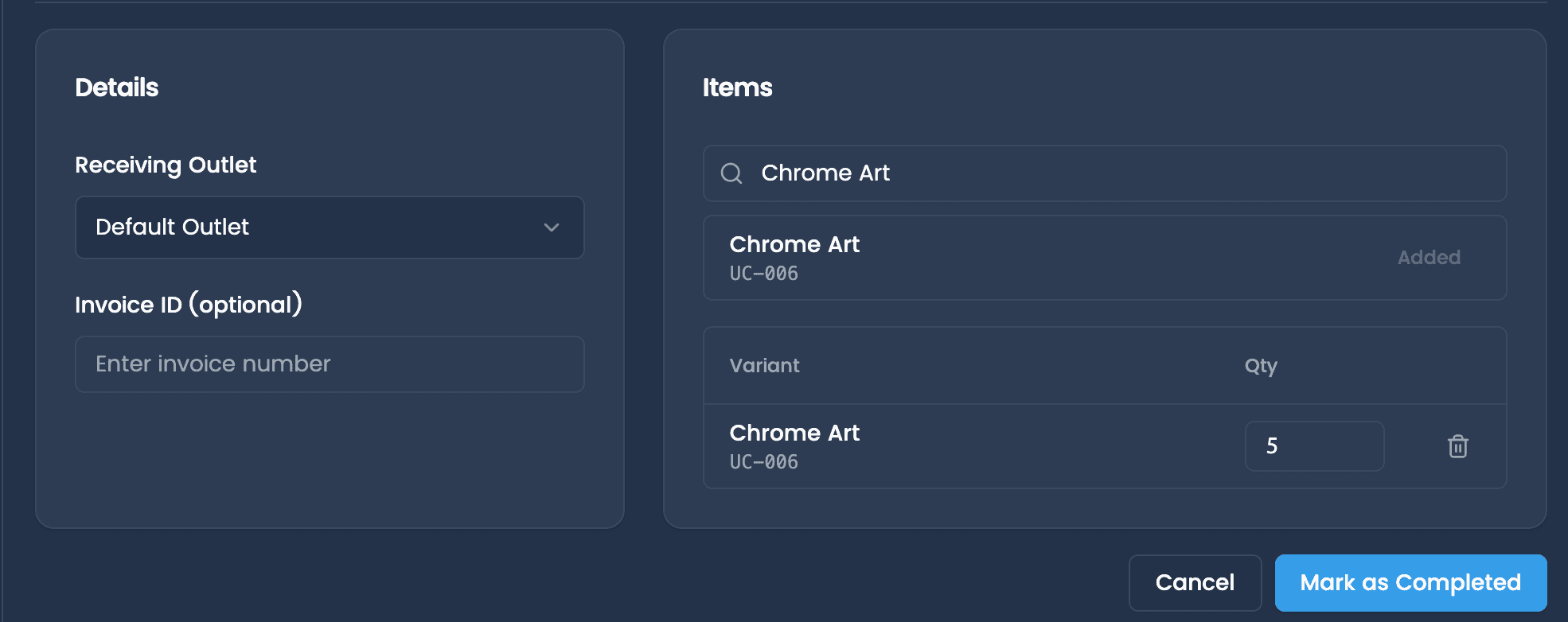Click the Added label on search result

click(1429, 258)
